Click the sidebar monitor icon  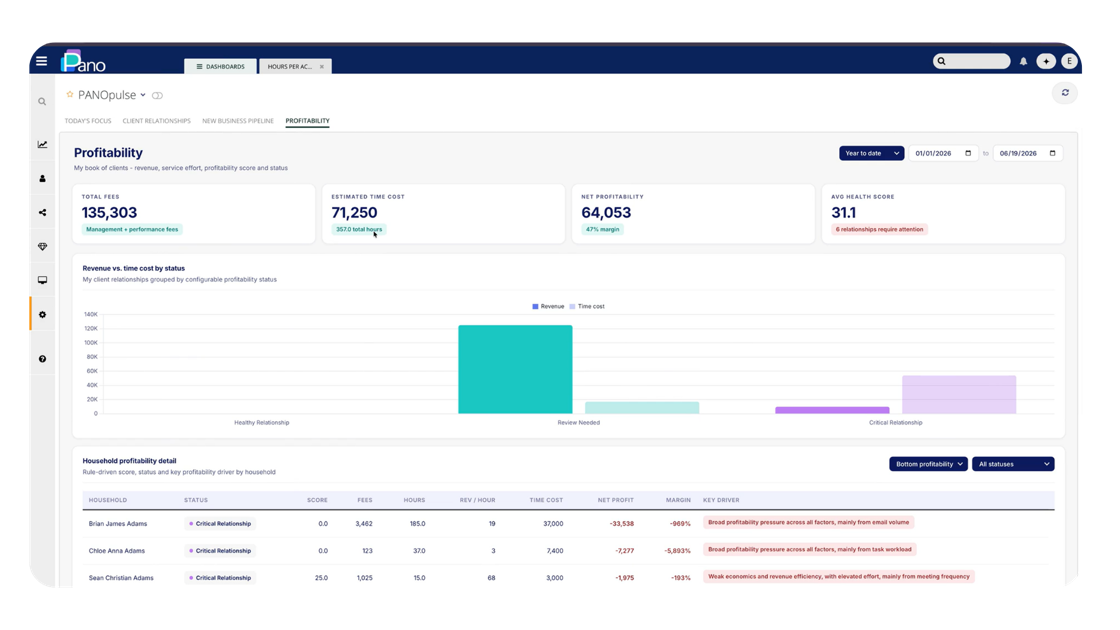coord(42,280)
